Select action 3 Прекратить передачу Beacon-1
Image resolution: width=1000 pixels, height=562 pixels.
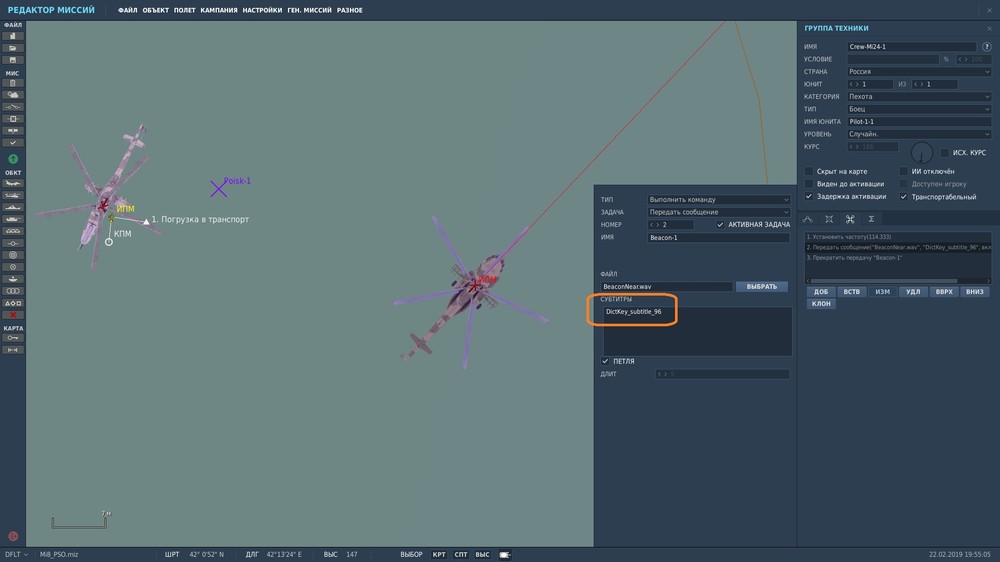897,258
